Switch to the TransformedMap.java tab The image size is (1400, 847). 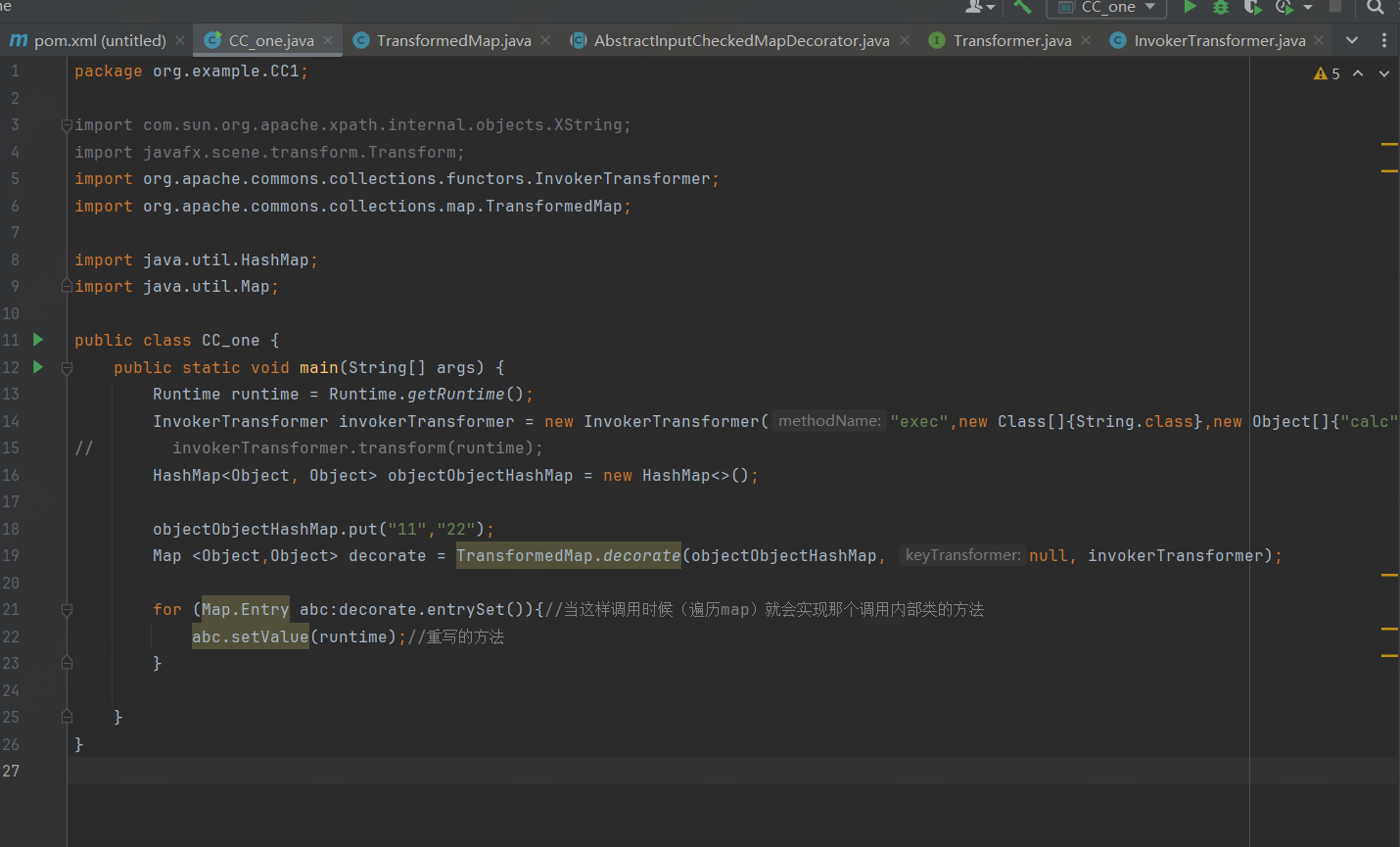click(x=453, y=40)
